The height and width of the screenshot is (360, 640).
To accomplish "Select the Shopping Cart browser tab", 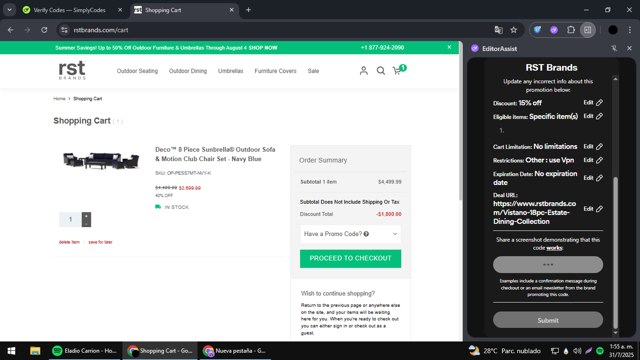I will [x=184, y=10].
